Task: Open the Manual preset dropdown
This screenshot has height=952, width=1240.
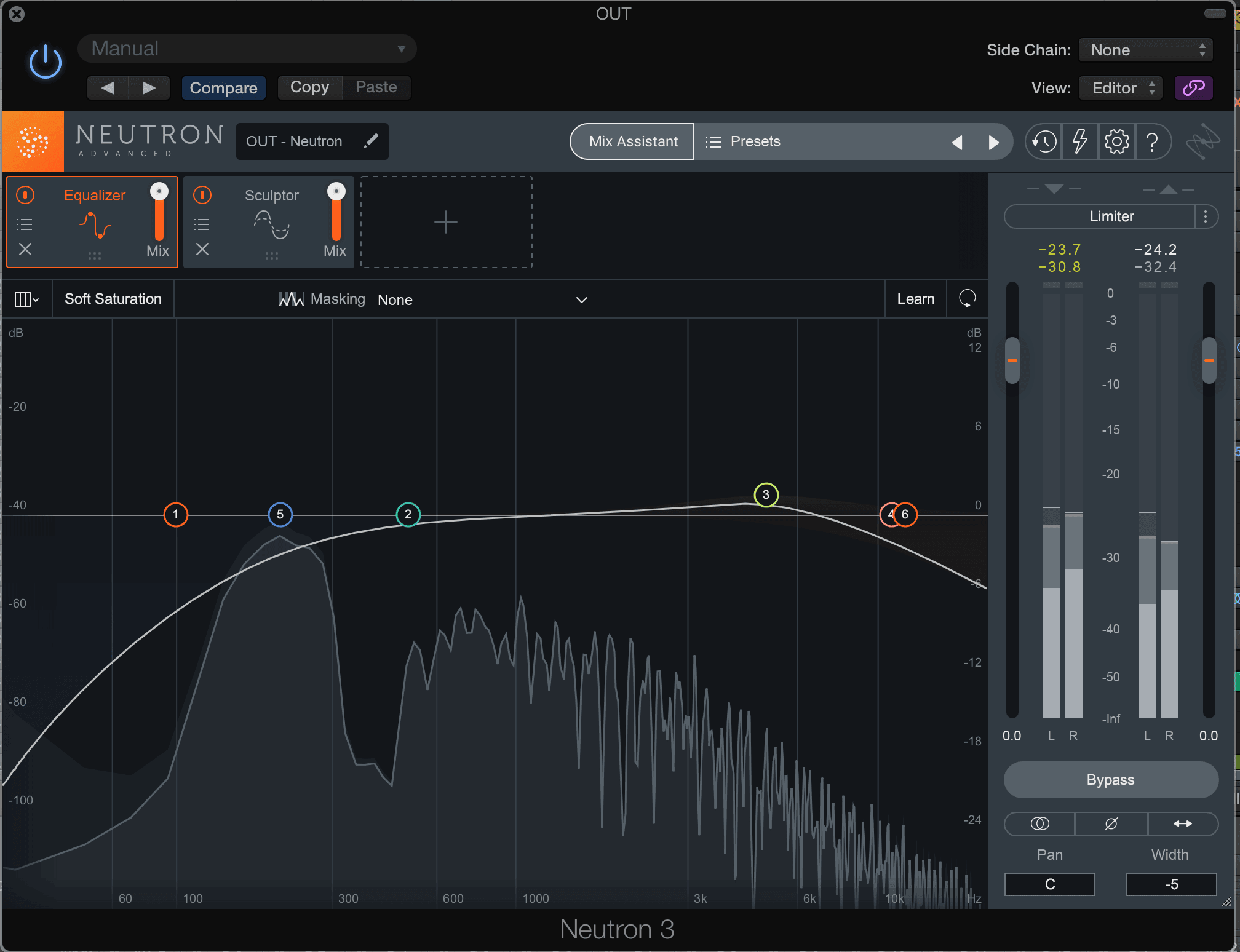Action: 247,49
